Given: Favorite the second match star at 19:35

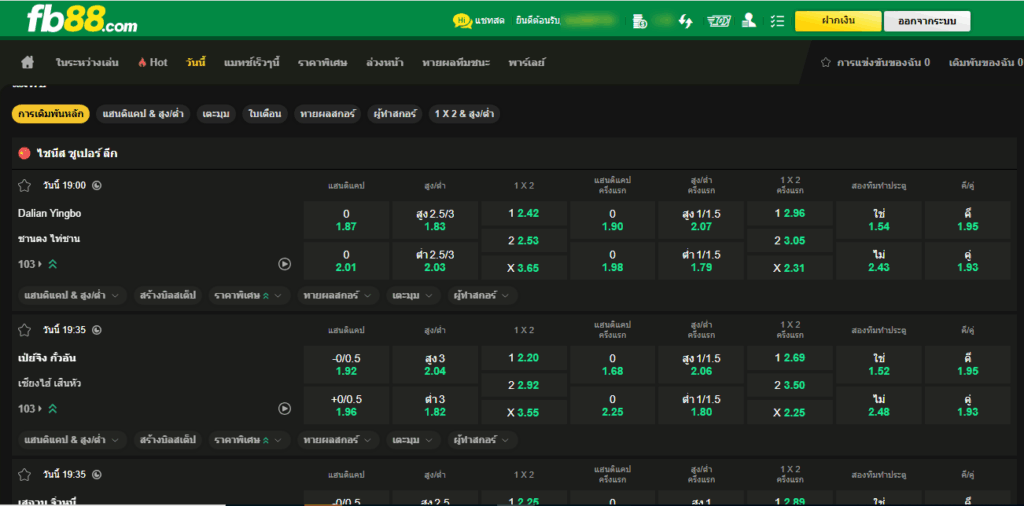Looking at the screenshot, I should tap(24, 330).
